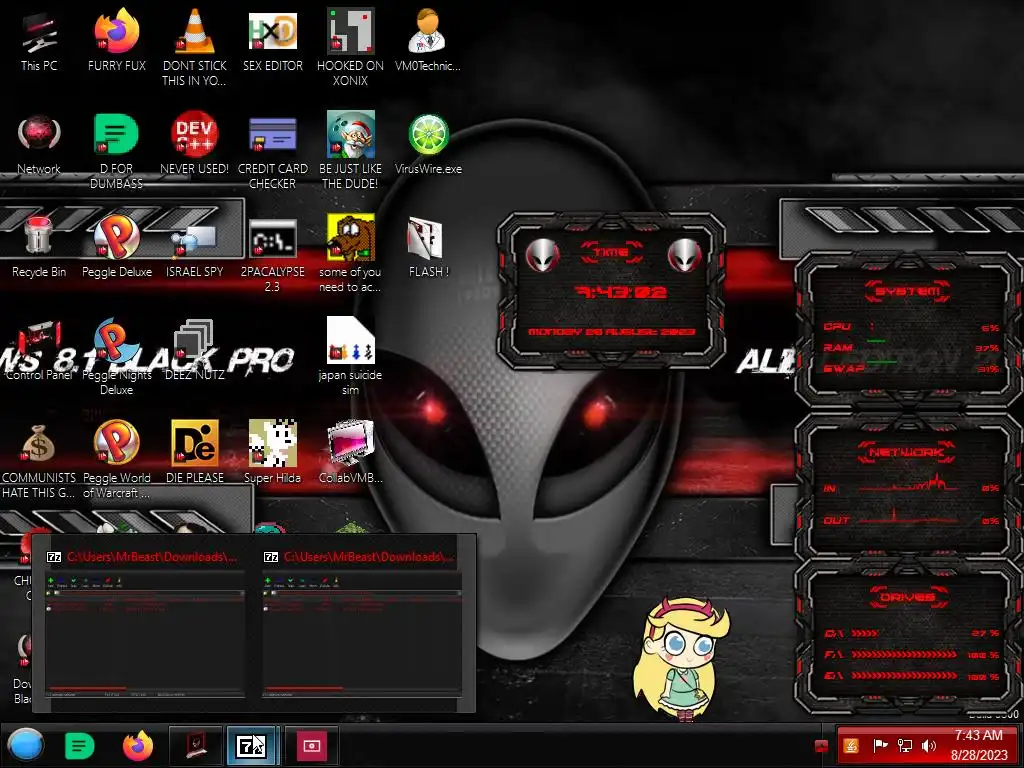
Task: Click the 7:43 AM taskbar clock
Action: pos(979,745)
